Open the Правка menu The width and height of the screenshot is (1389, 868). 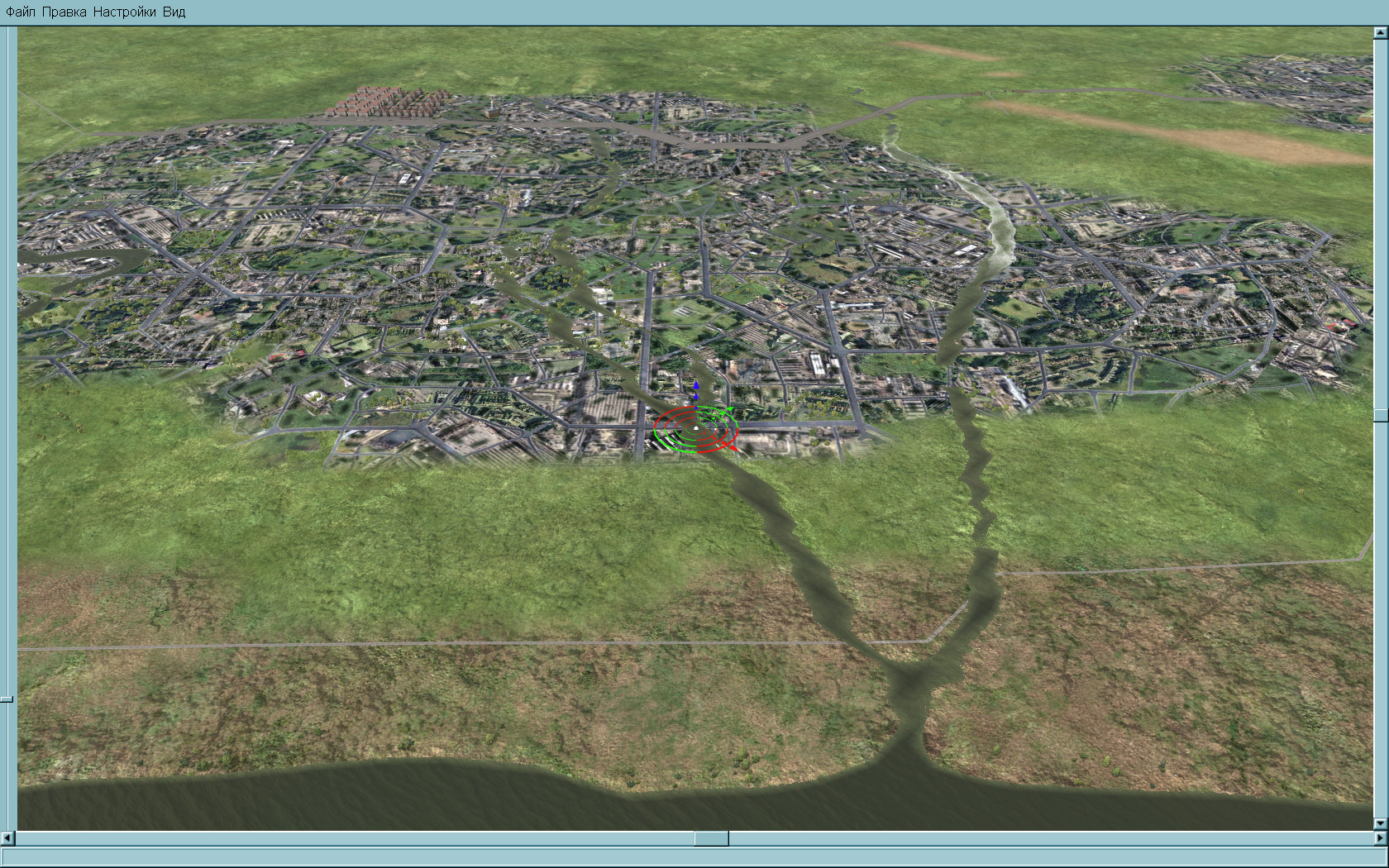click(64, 12)
